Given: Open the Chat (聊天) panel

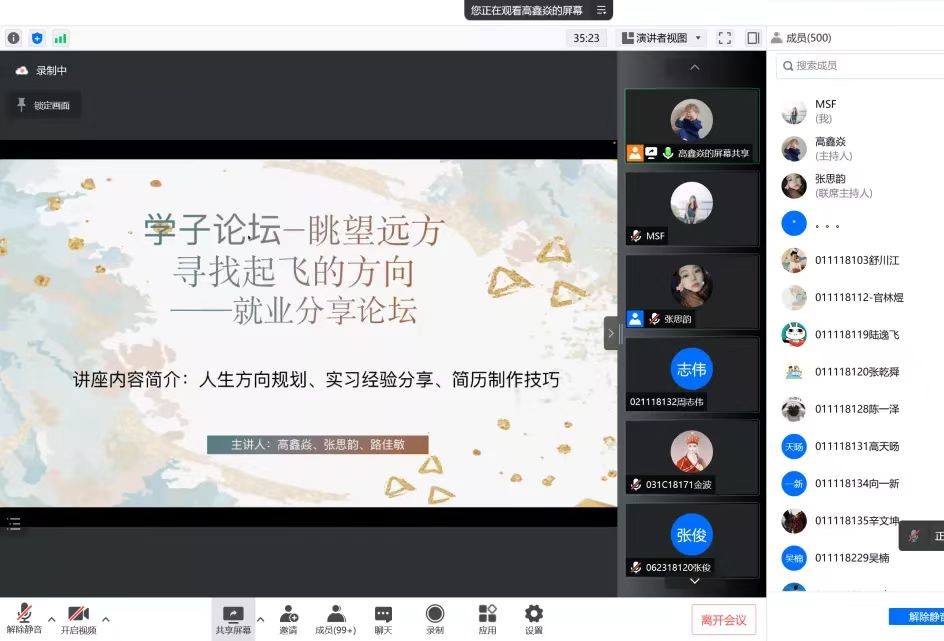Looking at the screenshot, I should [383, 615].
